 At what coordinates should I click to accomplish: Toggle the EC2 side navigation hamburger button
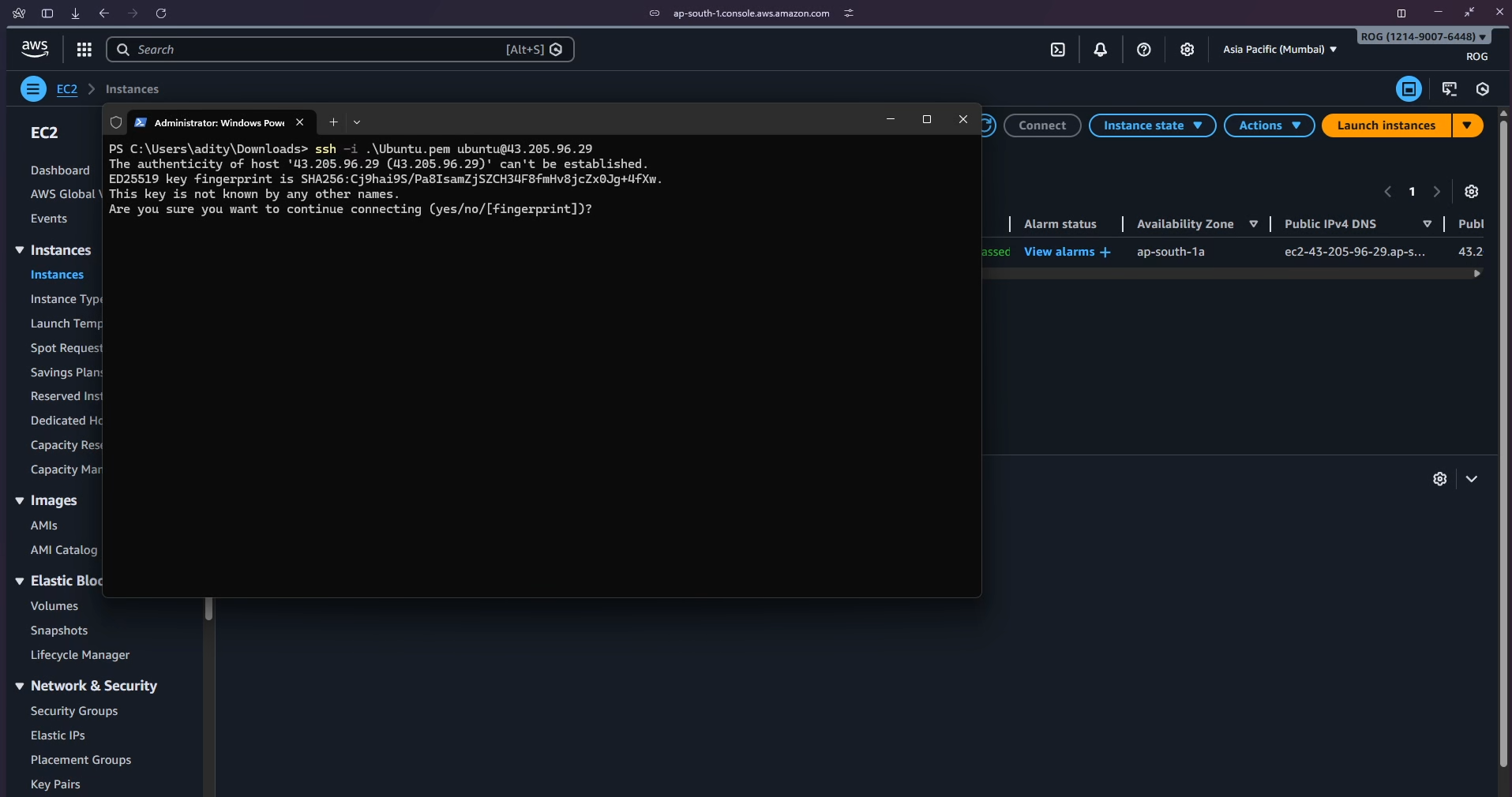(33, 89)
